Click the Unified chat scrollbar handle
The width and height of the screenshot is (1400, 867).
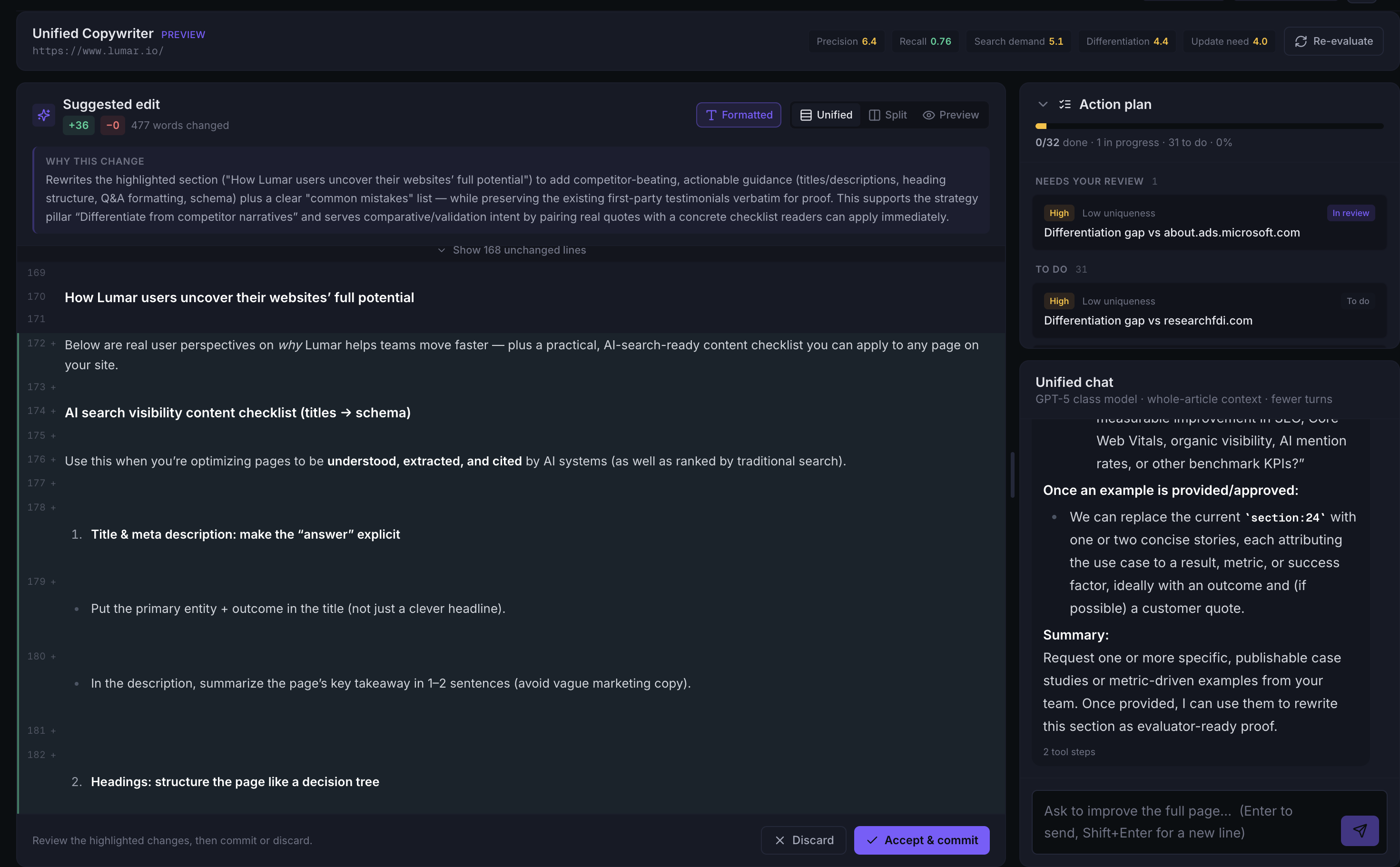(x=1013, y=475)
